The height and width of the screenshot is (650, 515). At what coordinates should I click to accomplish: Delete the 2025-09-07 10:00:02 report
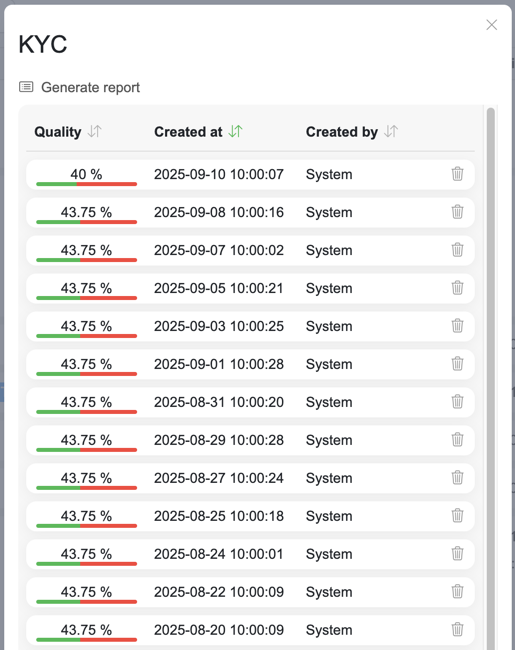pos(457,250)
